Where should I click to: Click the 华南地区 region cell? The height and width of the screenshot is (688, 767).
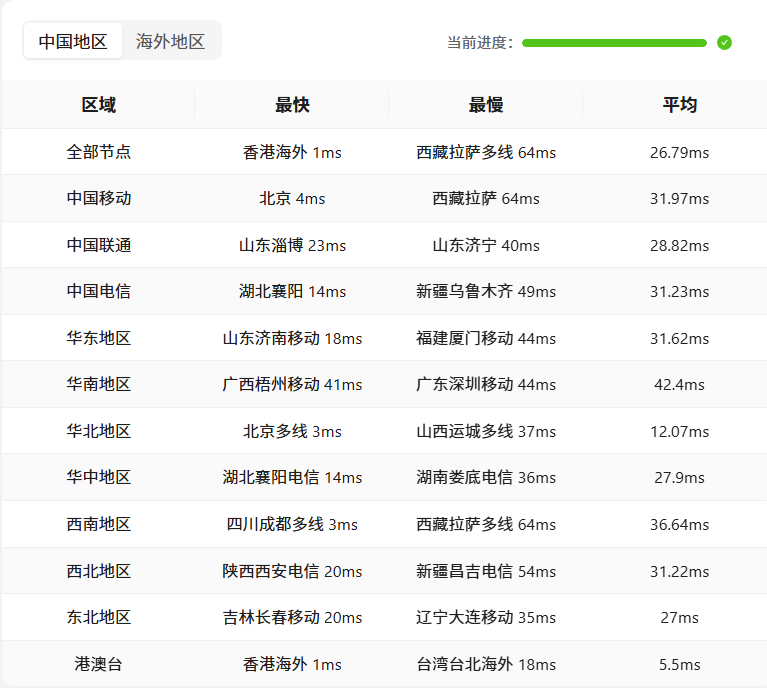pos(98,384)
